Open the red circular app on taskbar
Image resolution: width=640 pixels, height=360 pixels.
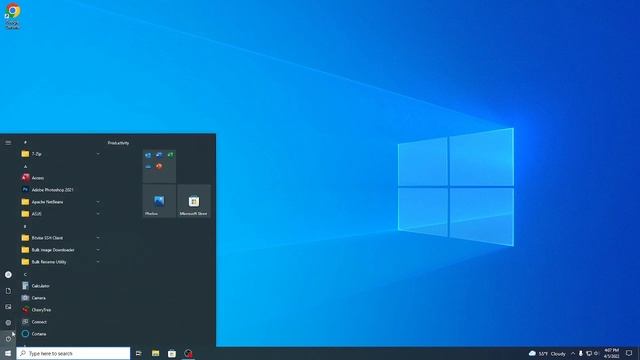coord(188,353)
